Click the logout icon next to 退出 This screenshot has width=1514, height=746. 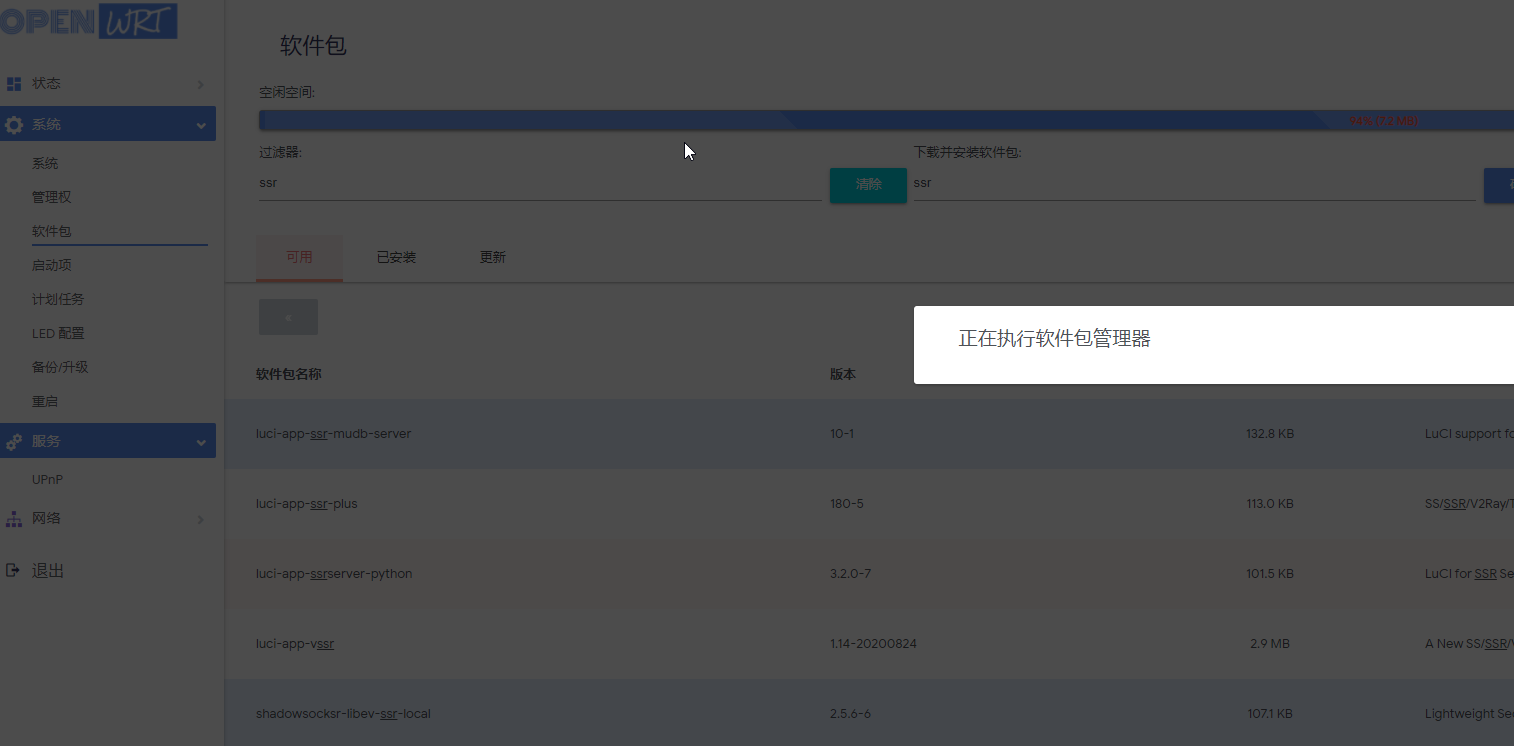tap(13, 569)
